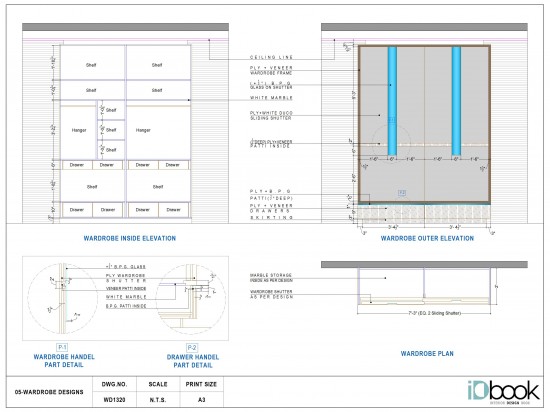This screenshot has height=412, width=550.
Task: Select the WARDROBE PLAN title text
Action: pyautogui.click(x=427, y=353)
